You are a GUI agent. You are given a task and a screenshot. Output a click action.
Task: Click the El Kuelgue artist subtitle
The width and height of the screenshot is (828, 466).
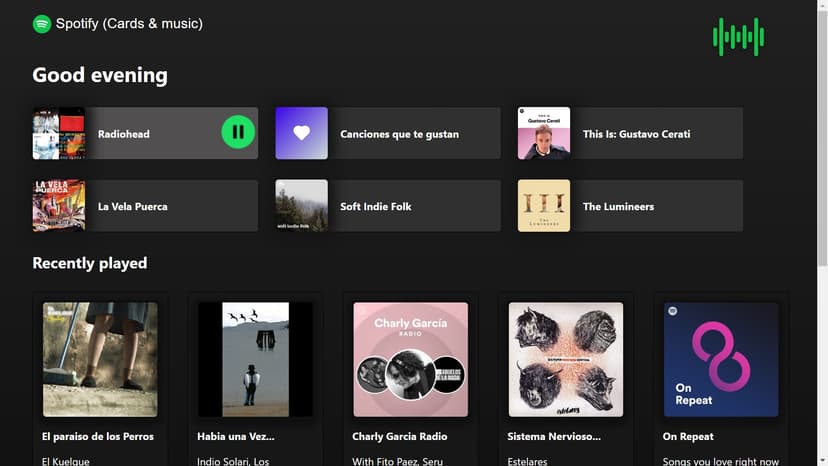point(65,461)
